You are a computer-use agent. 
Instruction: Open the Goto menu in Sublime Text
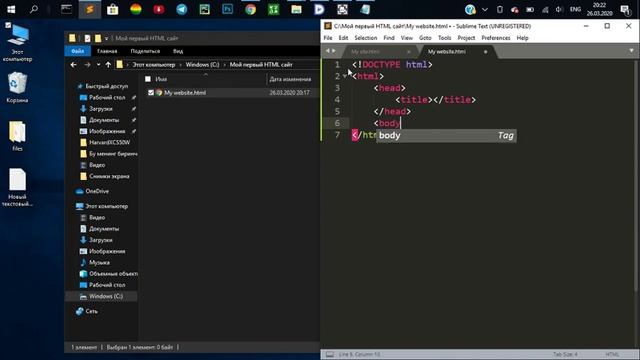(x=425, y=38)
